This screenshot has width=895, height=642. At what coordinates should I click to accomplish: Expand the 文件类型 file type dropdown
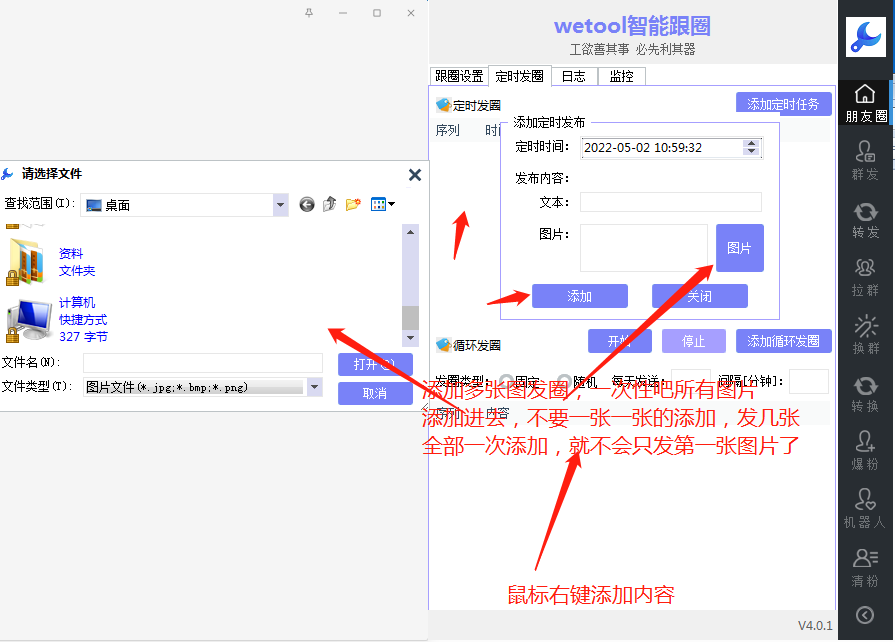[x=314, y=387]
